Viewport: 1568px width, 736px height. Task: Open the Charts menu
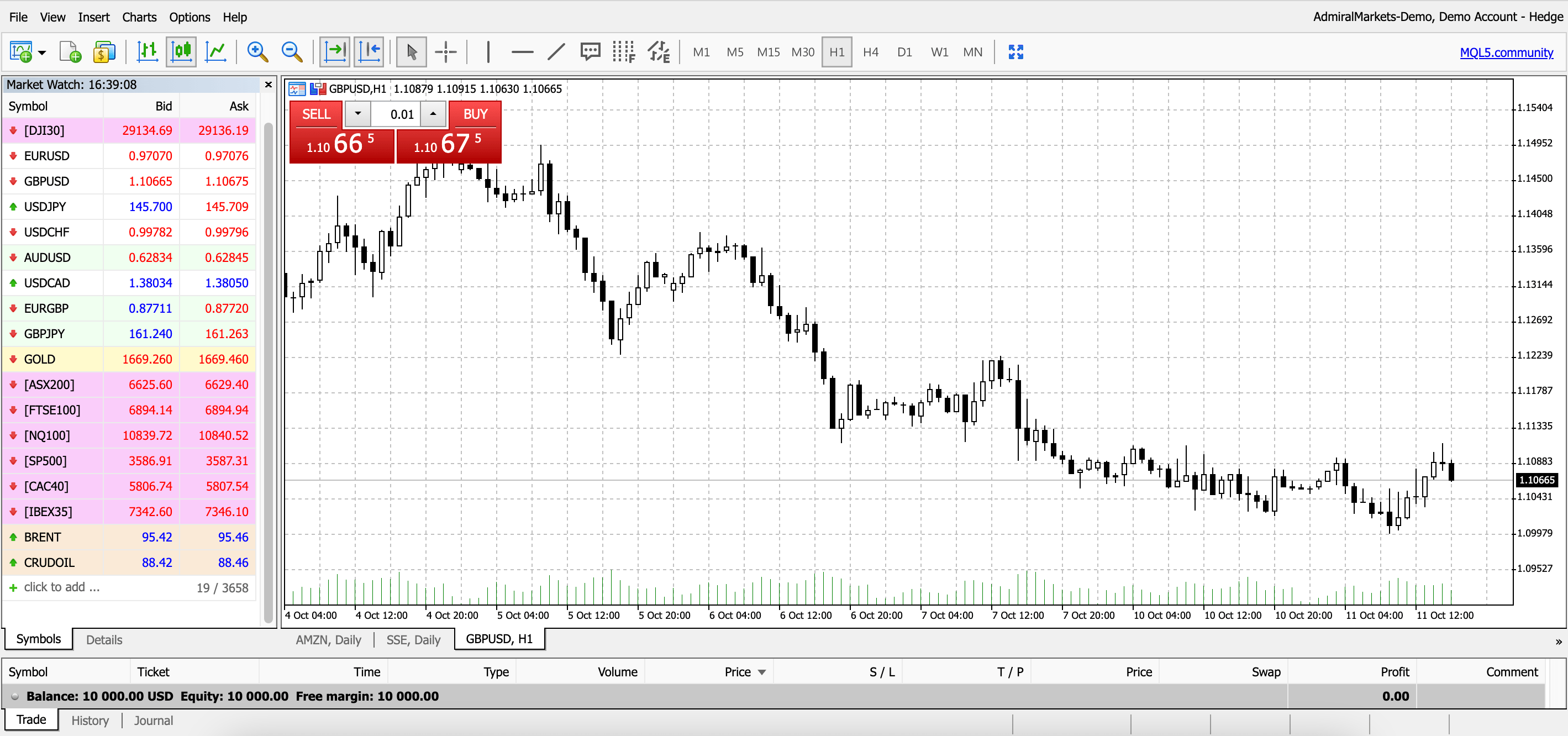click(139, 17)
